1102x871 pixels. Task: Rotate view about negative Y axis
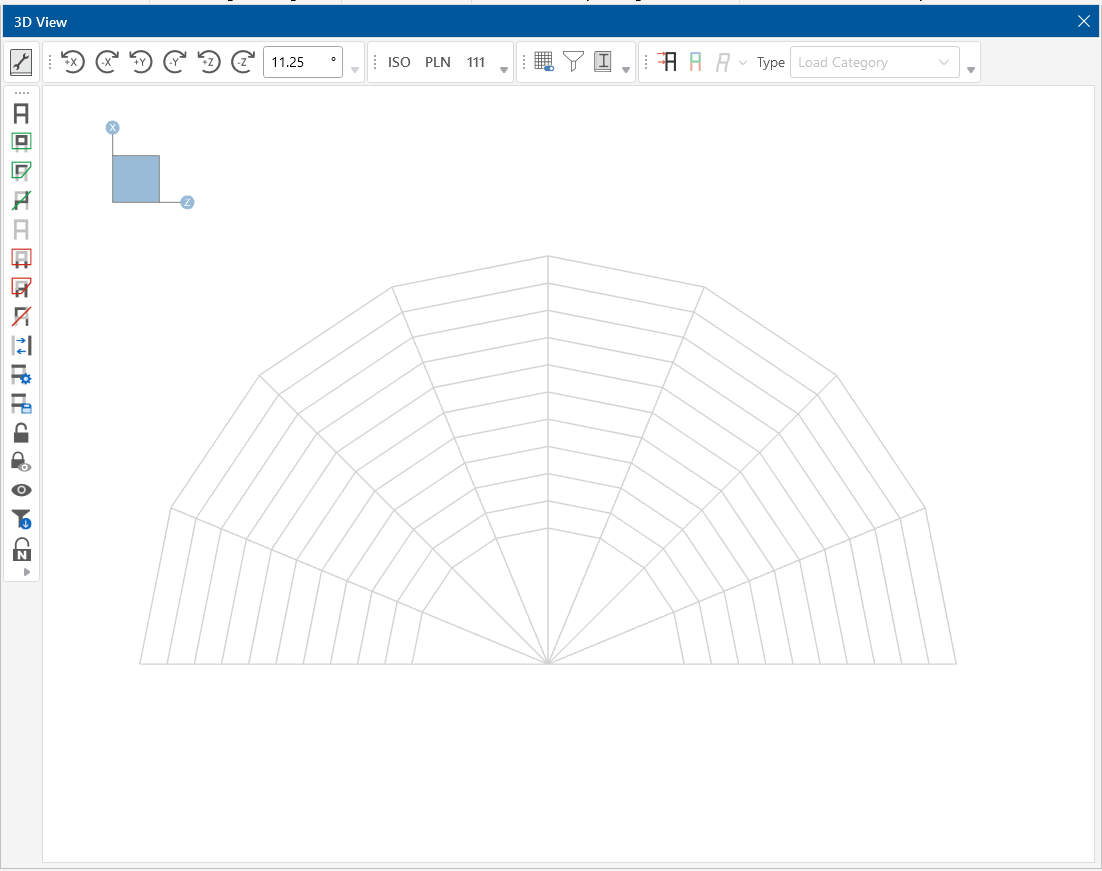click(x=174, y=62)
